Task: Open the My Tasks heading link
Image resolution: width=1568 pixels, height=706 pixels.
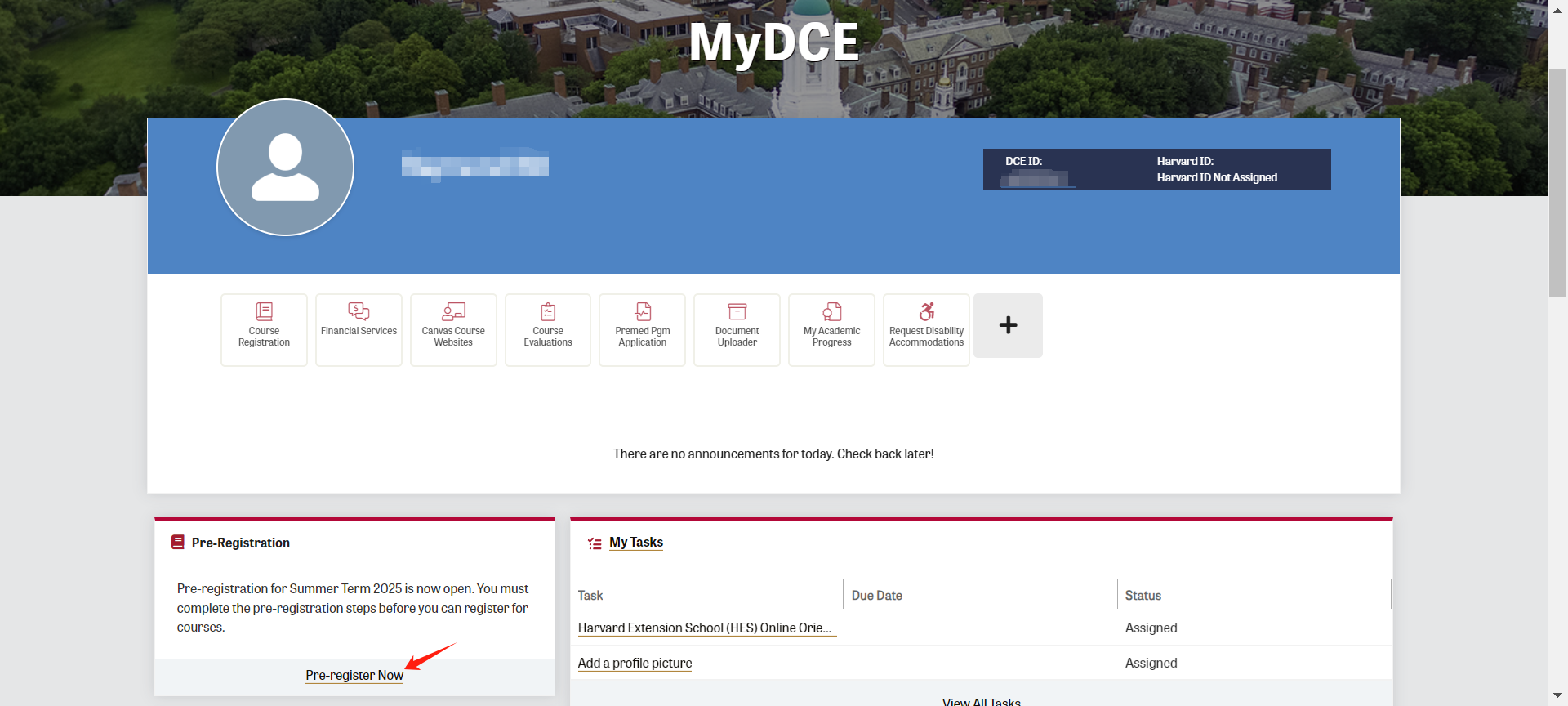Action: (636, 543)
